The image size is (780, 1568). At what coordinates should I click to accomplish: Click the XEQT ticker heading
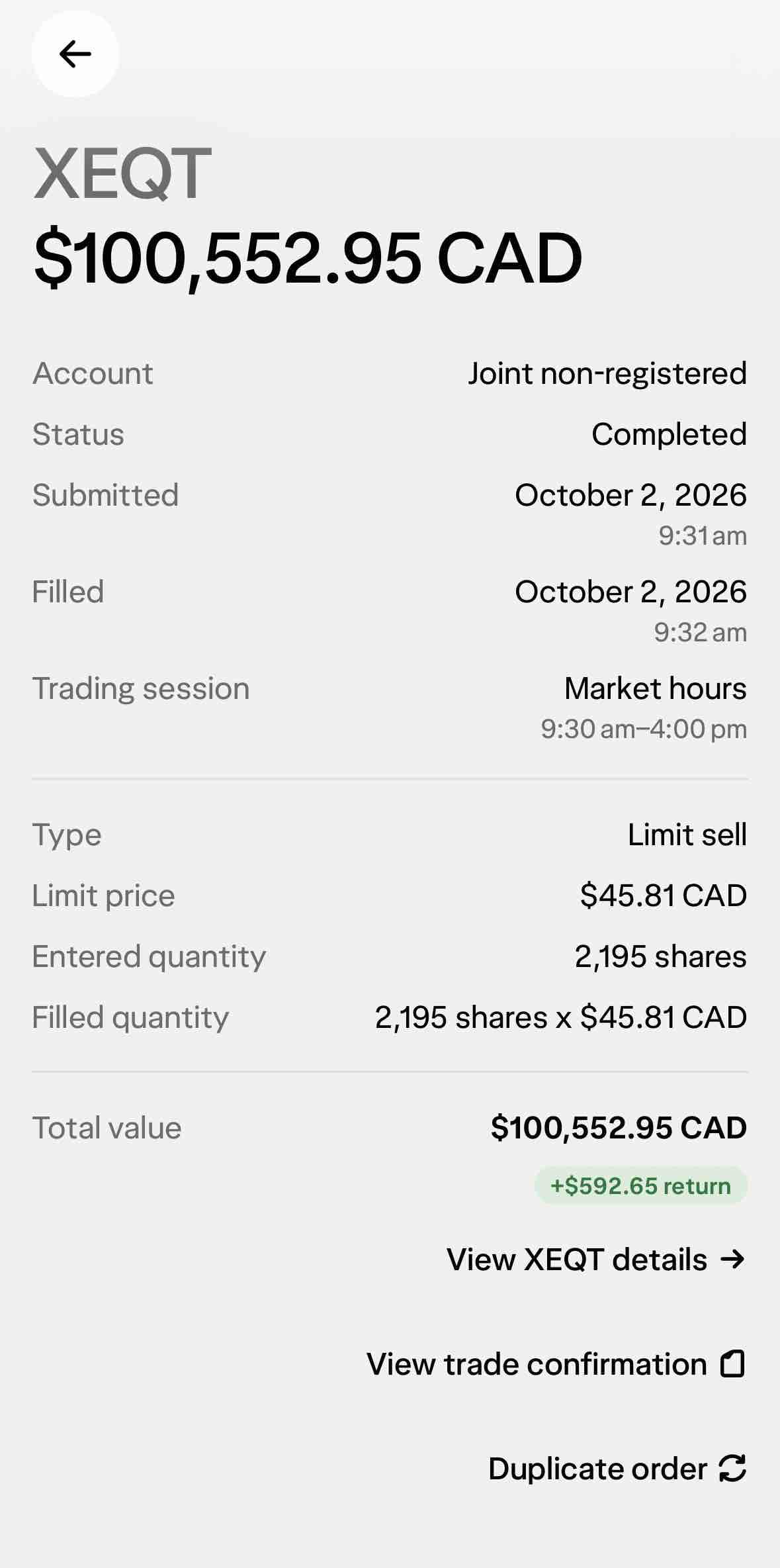pos(122,173)
